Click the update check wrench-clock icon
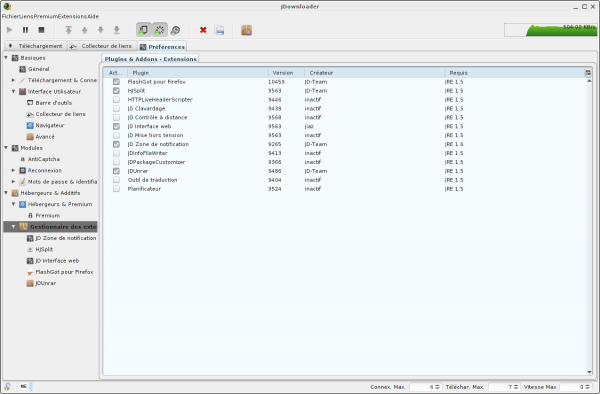The width and height of the screenshot is (600, 394). (x=175, y=30)
